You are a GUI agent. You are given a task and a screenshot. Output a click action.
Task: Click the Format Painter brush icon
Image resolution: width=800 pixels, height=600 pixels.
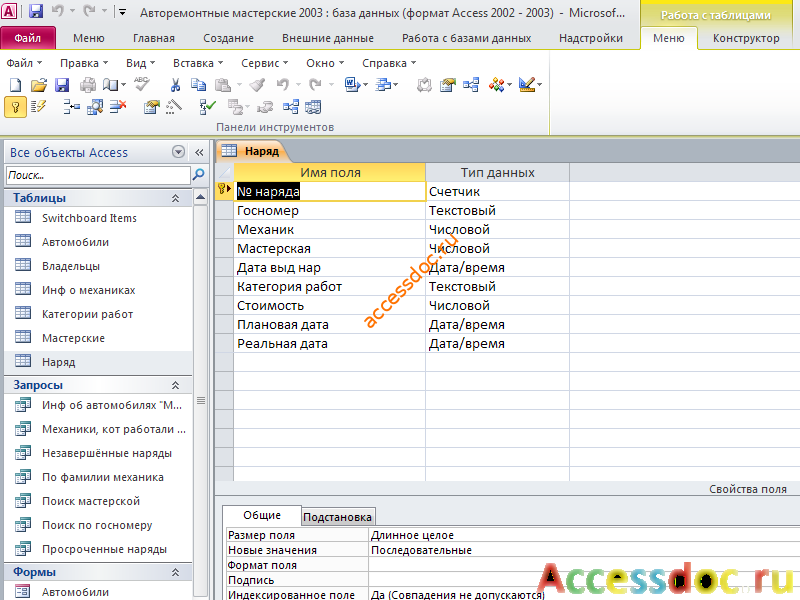coord(257,85)
